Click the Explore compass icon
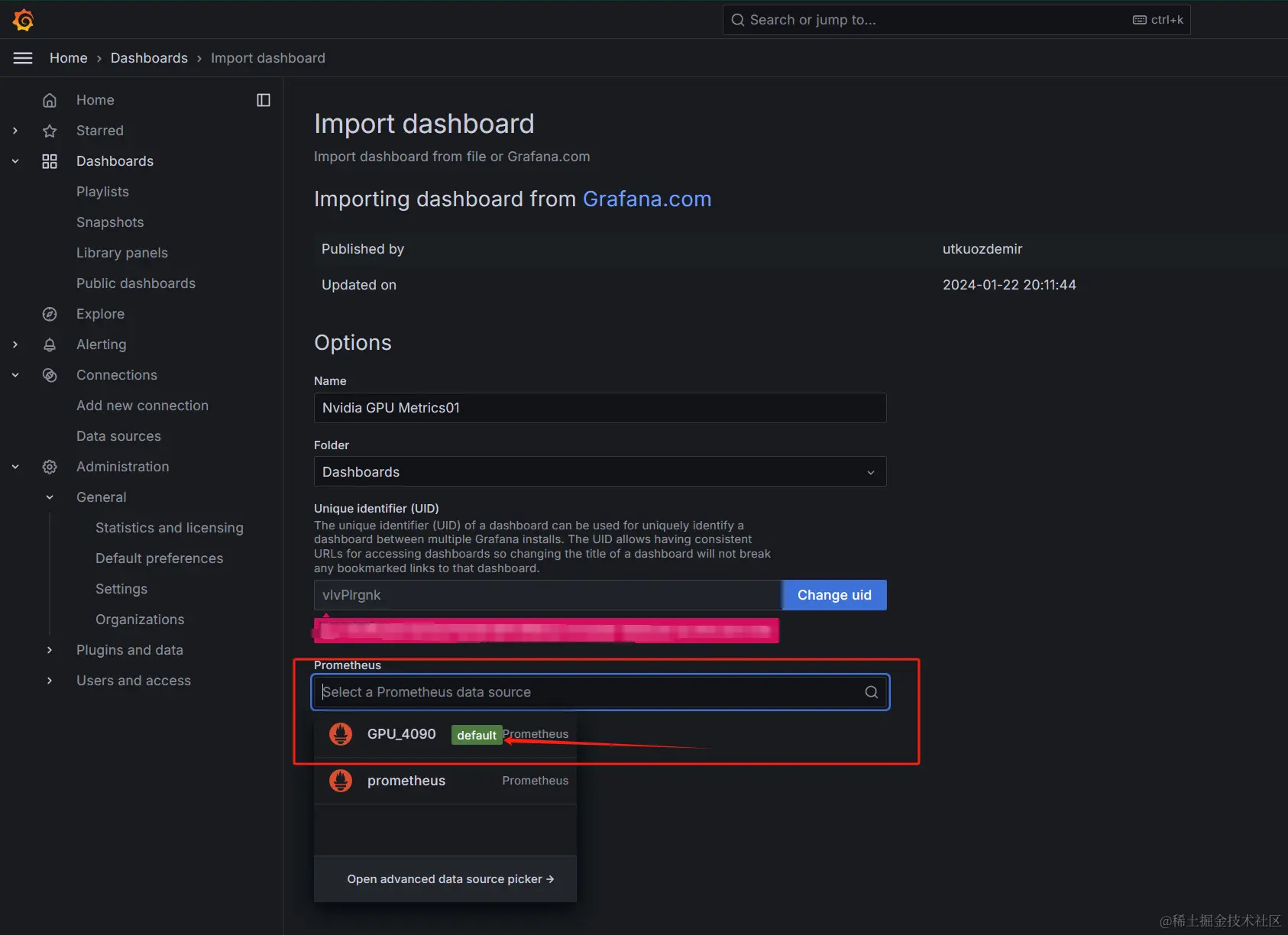Viewport: 1288px width, 935px height. coord(50,314)
